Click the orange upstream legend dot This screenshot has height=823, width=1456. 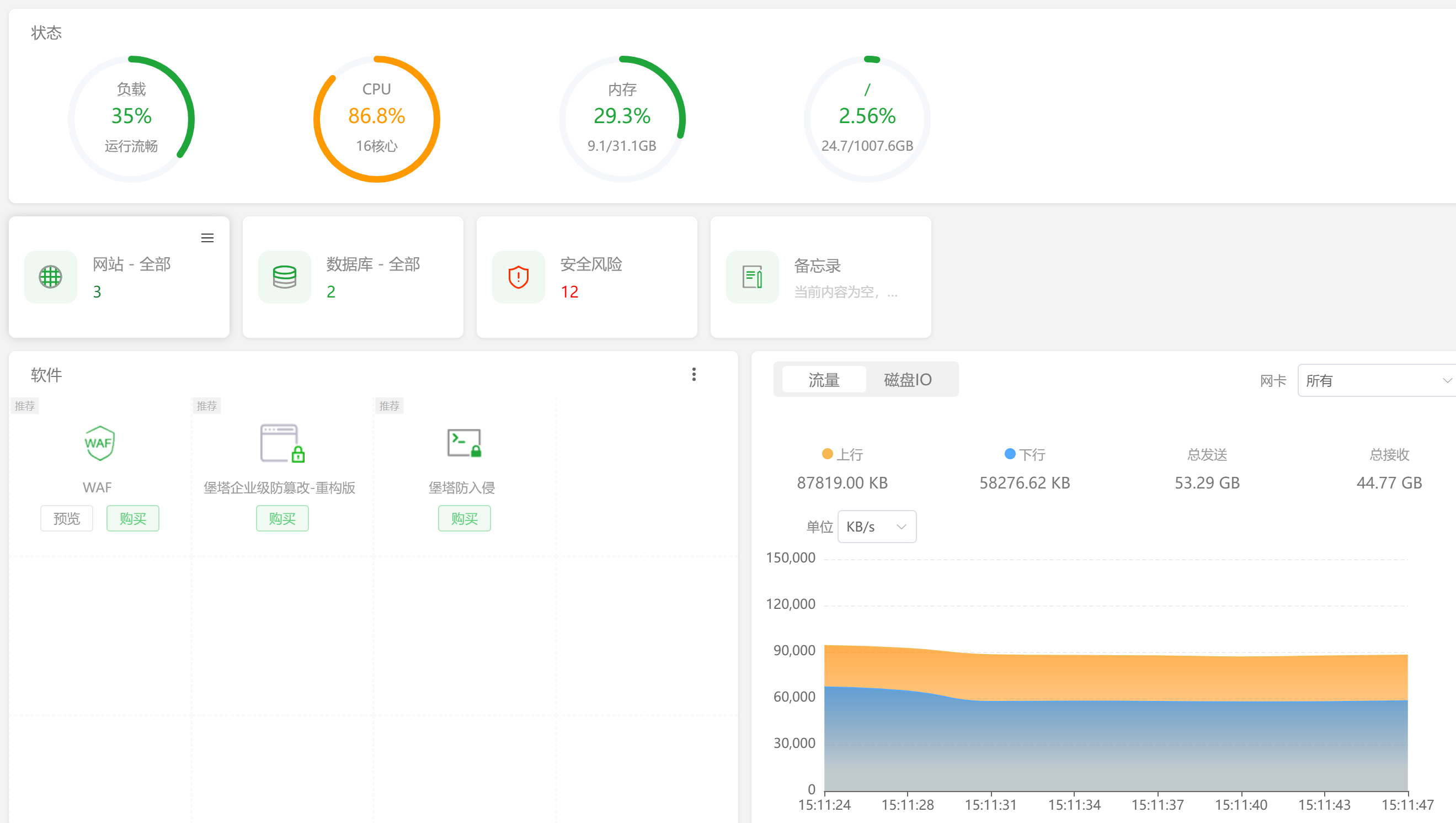pos(827,454)
